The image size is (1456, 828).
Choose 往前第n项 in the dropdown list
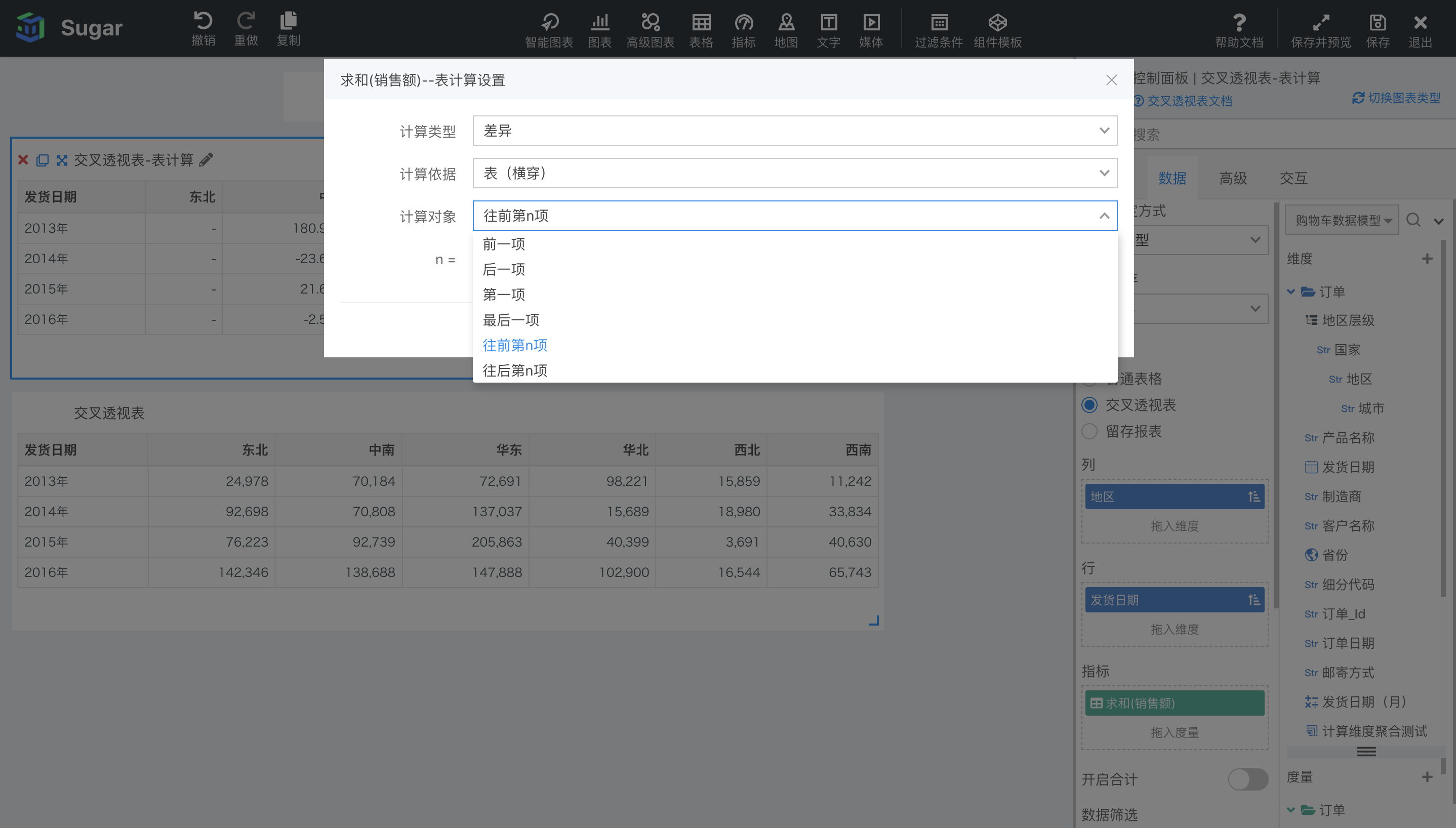pyautogui.click(x=794, y=345)
